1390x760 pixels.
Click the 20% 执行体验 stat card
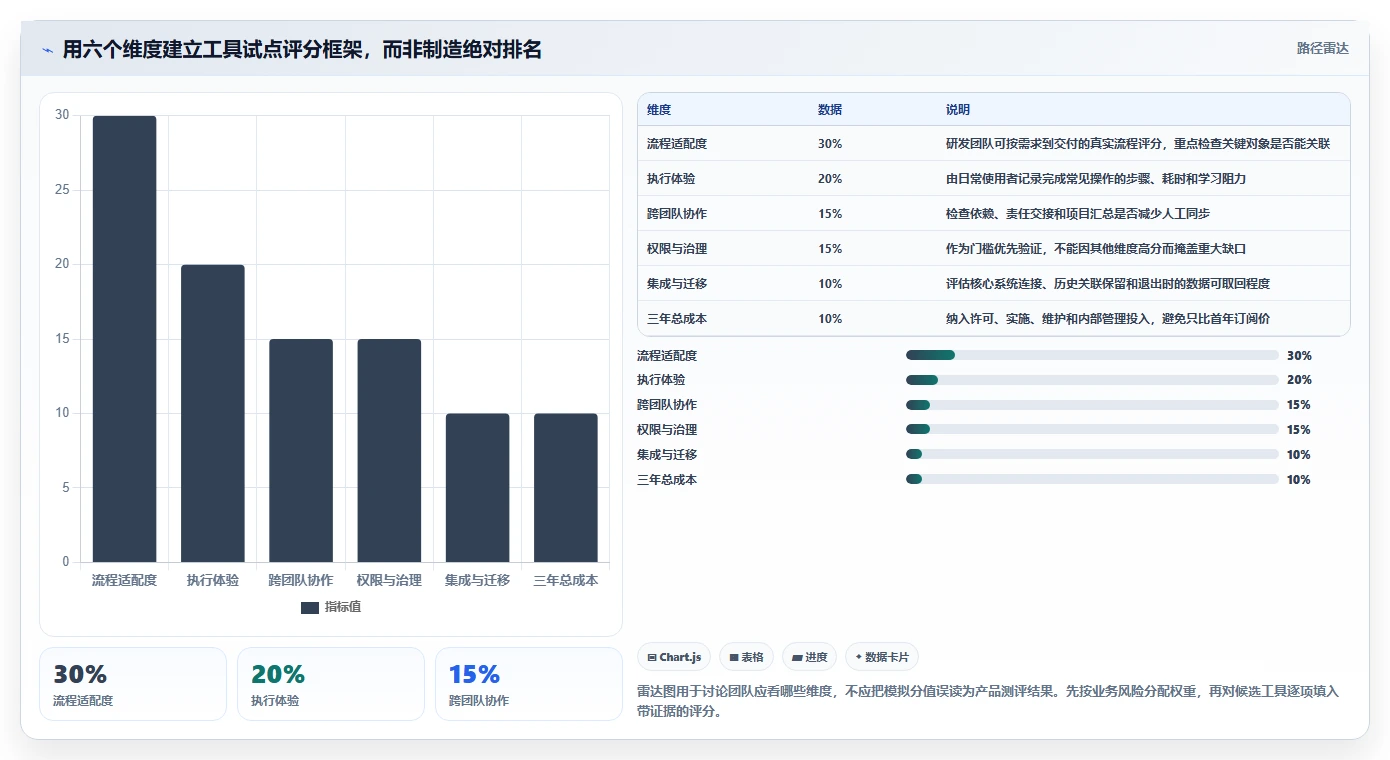pos(331,684)
